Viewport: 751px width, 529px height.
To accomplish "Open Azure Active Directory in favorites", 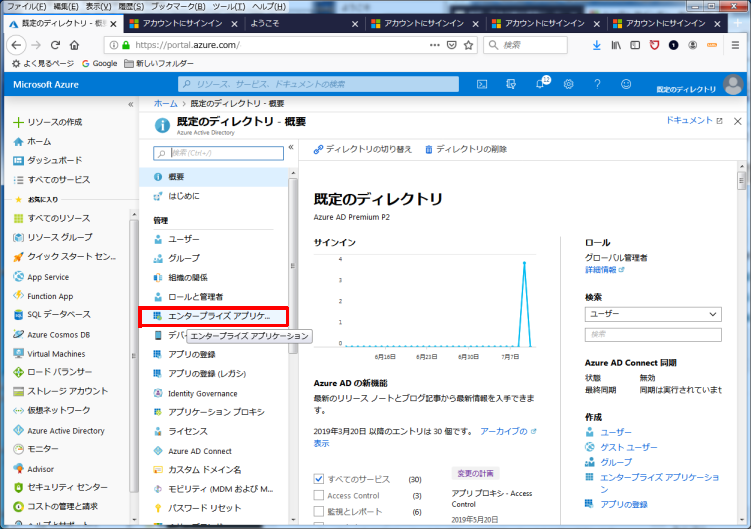I will coord(59,430).
